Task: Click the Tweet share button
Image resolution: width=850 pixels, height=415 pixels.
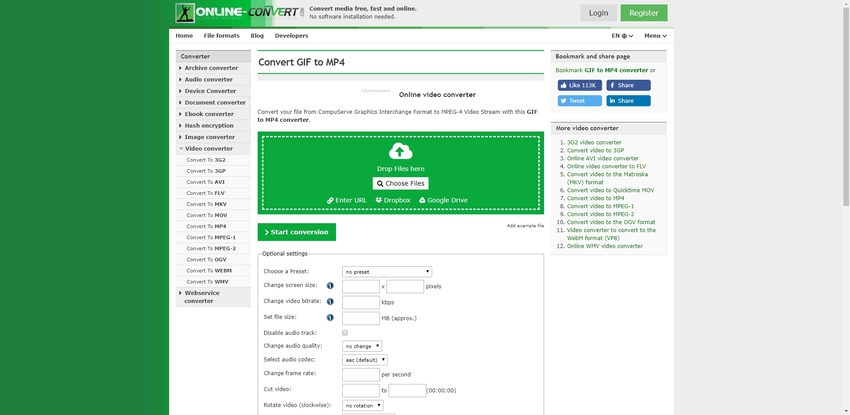Action: 579,101
